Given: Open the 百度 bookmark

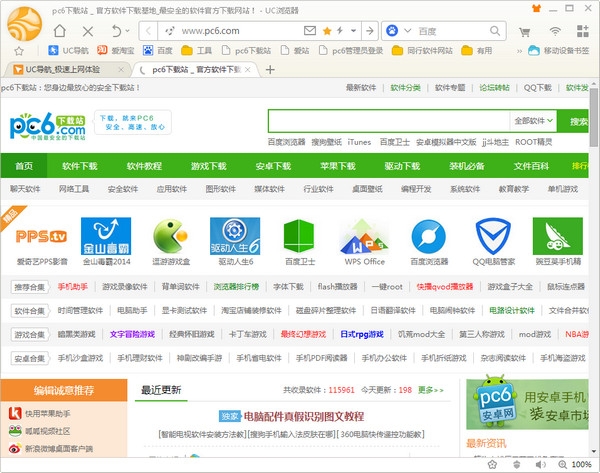Looking at the screenshot, I should click(x=158, y=51).
